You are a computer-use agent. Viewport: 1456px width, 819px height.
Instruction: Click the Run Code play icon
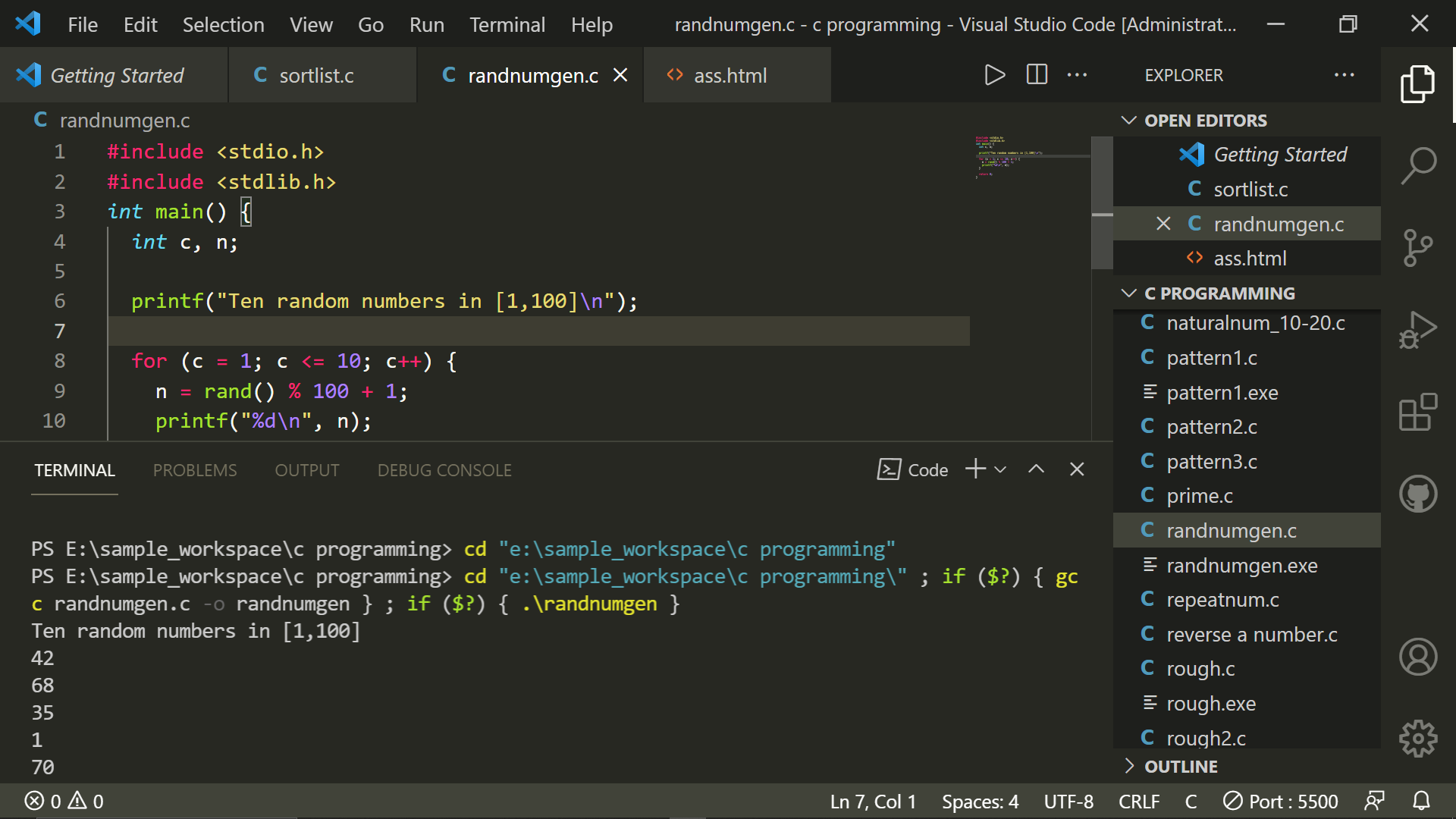tap(994, 75)
